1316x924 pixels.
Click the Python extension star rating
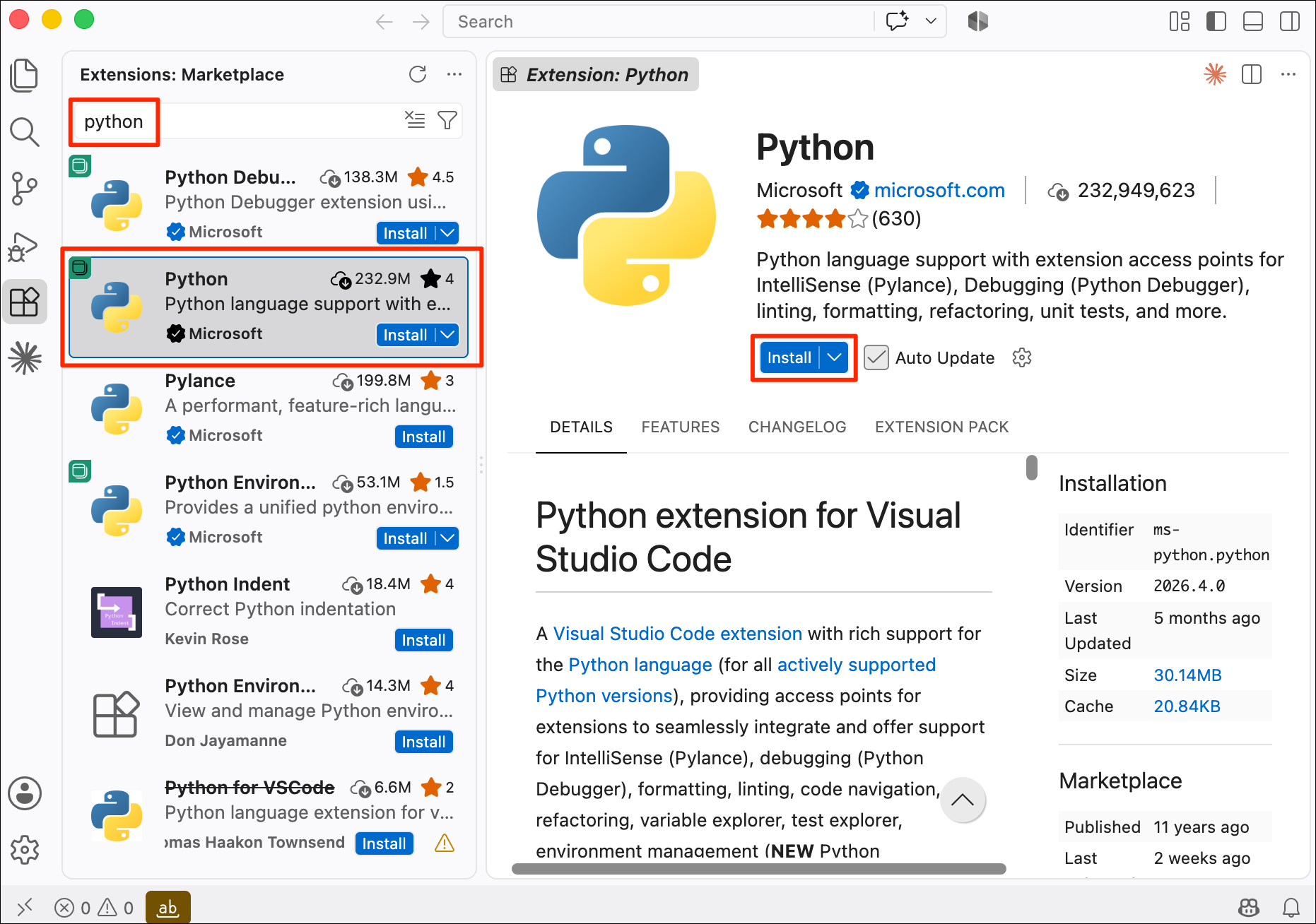[812, 219]
